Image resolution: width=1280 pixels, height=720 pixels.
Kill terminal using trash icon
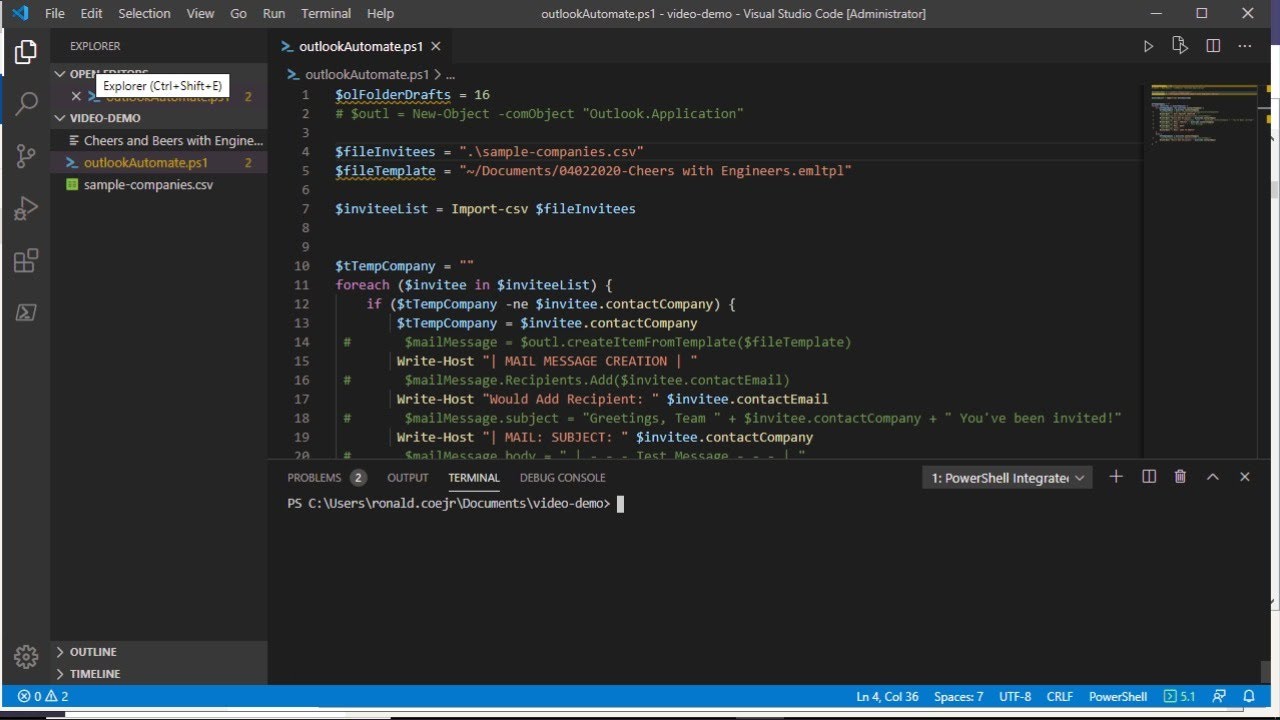(x=1180, y=477)
